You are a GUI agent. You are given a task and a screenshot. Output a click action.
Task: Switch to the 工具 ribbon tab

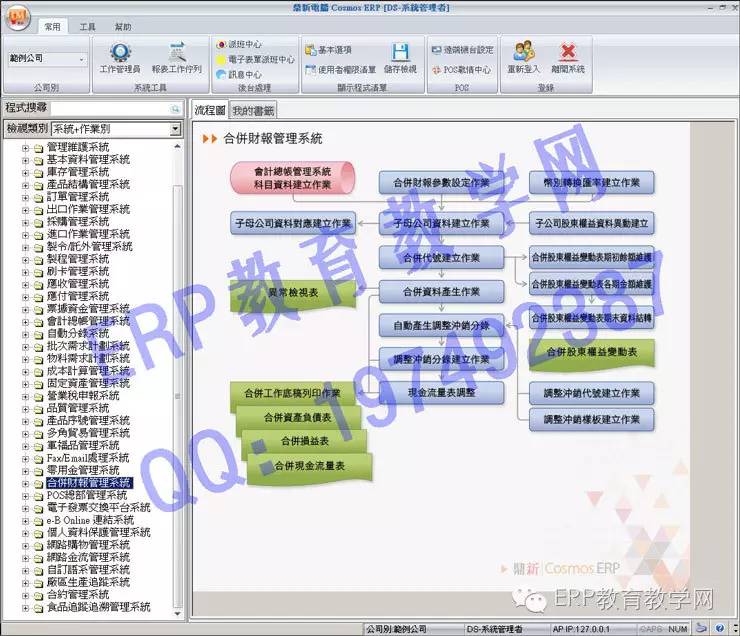88,27
